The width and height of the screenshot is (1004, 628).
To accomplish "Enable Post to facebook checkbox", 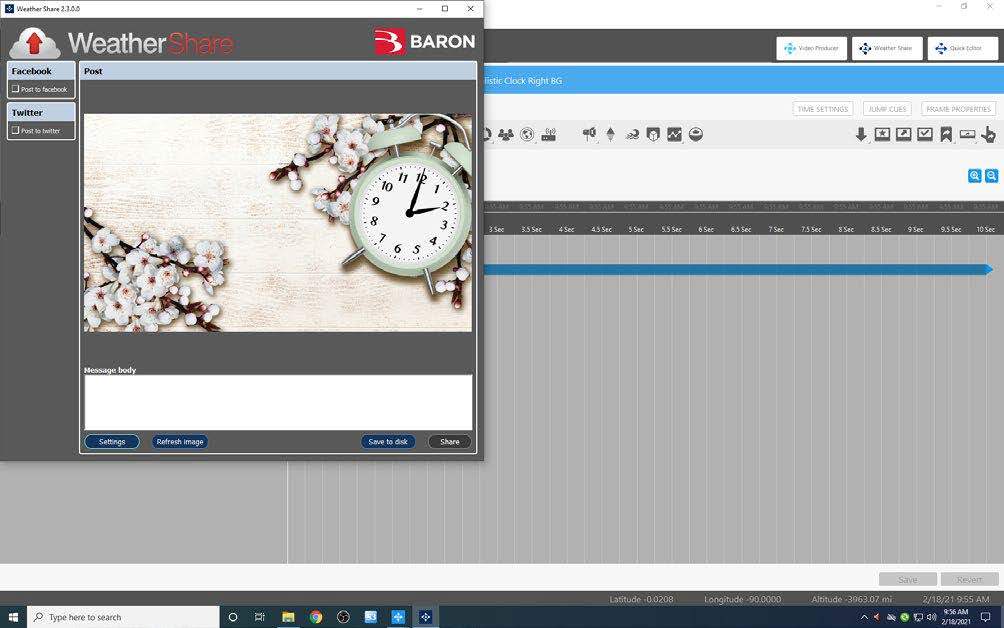I will [x=16, y=89].
